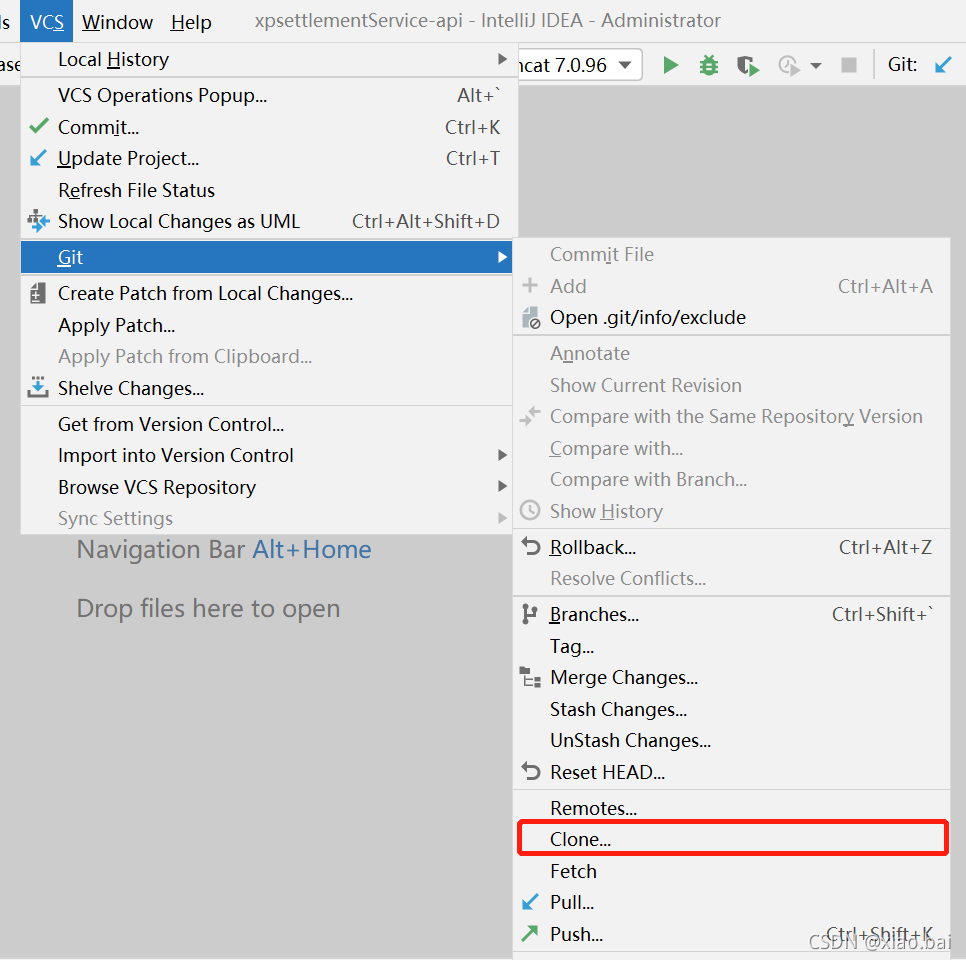
Task: Open VCS Operations Popup
Action: pos(267,96)
